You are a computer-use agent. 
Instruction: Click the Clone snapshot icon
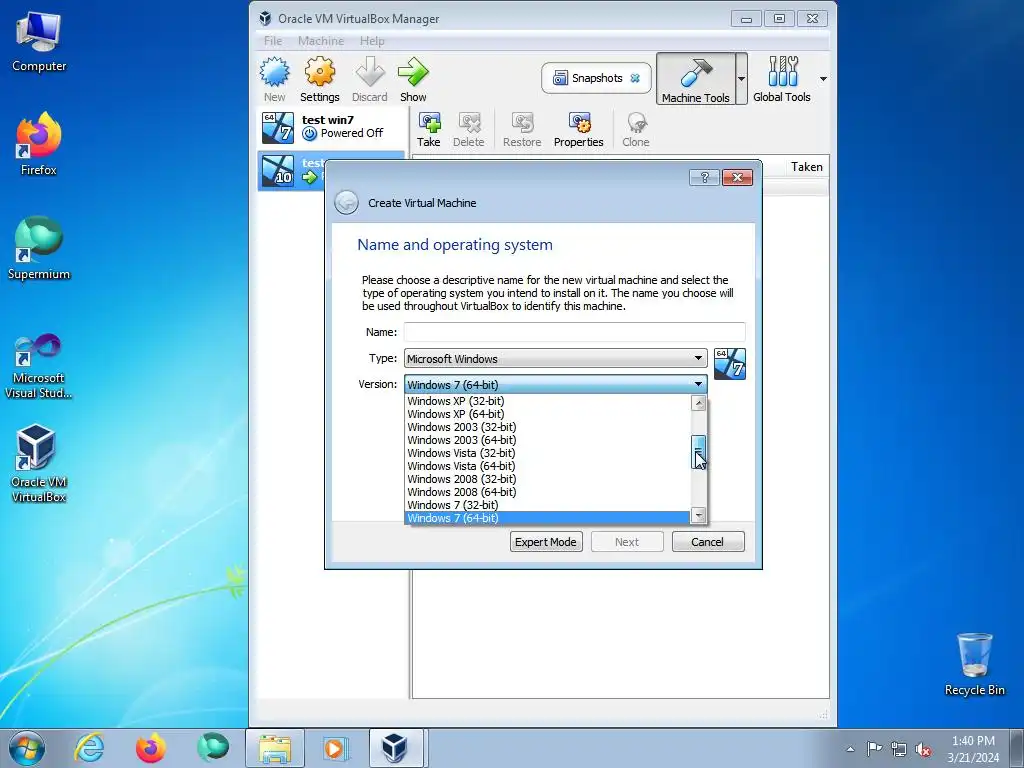pyautogui.click(x=635, y=129)
